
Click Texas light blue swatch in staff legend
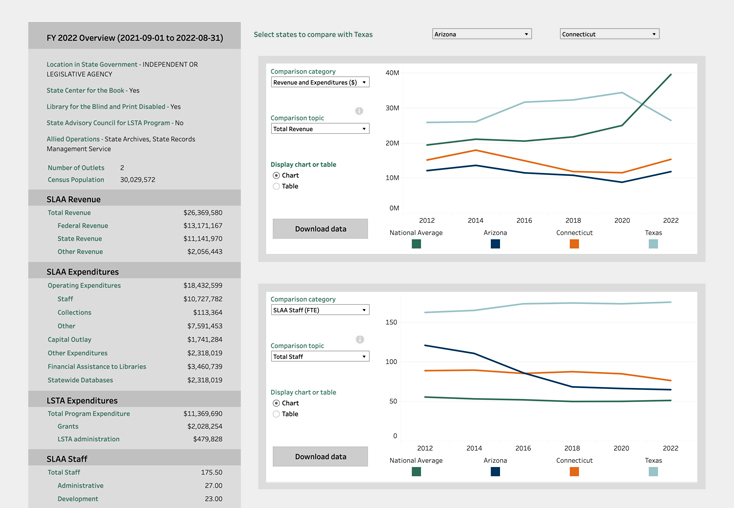point(653,471)
